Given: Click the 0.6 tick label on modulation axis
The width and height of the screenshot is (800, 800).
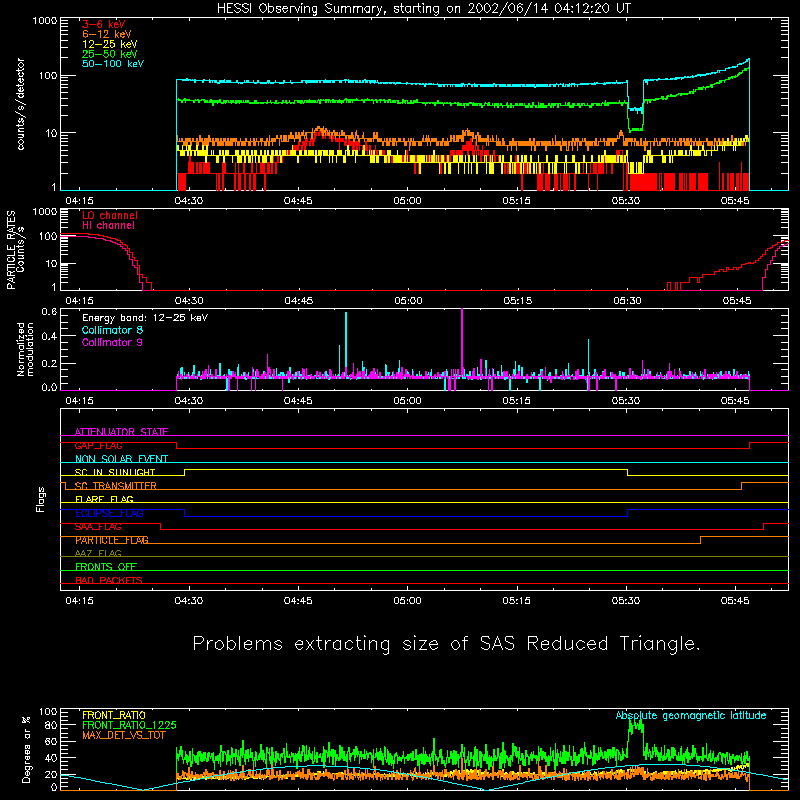Looking at the screenshot, I should 49,312.
